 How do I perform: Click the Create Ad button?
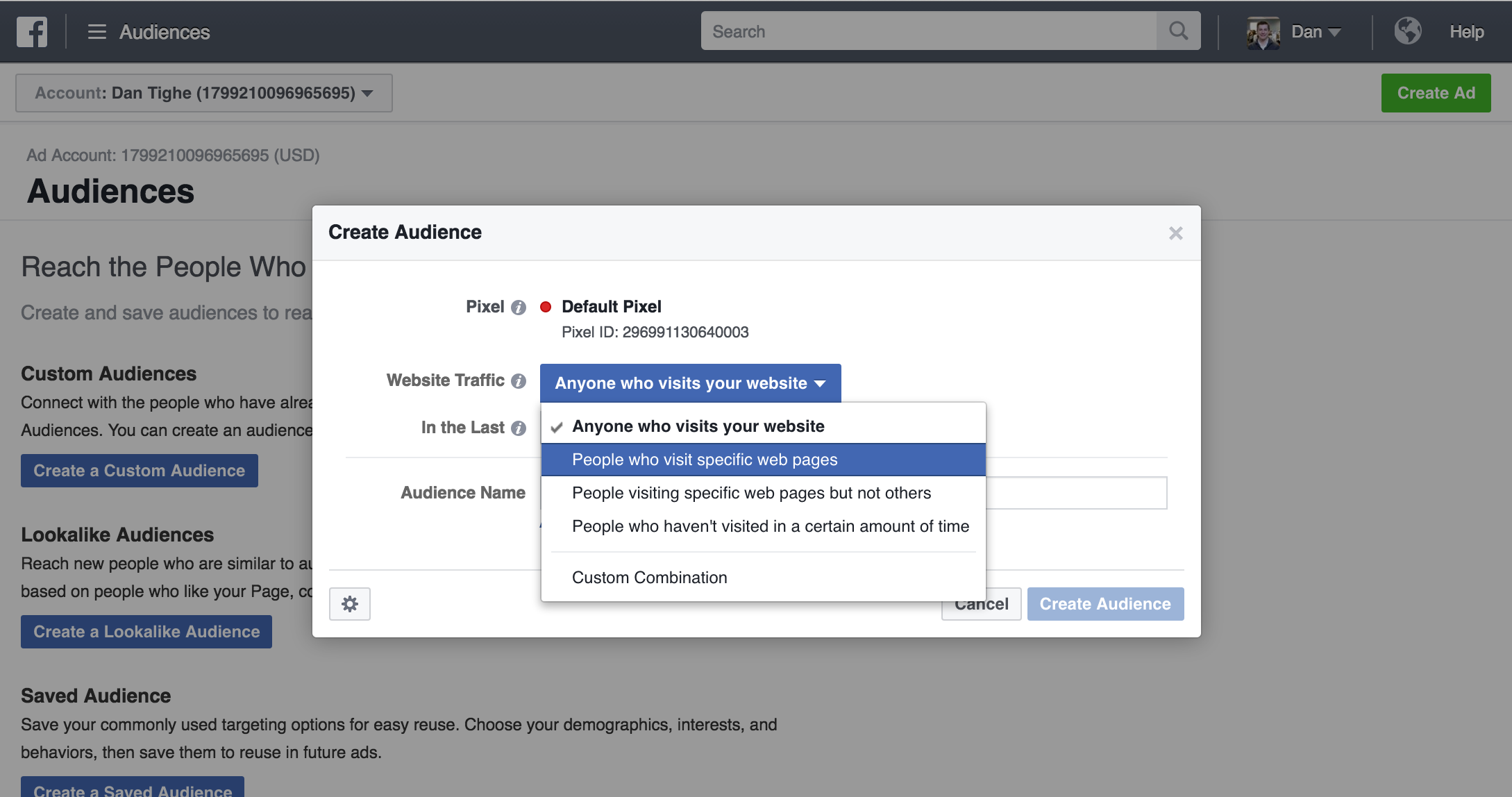[x=1436, y=93]
